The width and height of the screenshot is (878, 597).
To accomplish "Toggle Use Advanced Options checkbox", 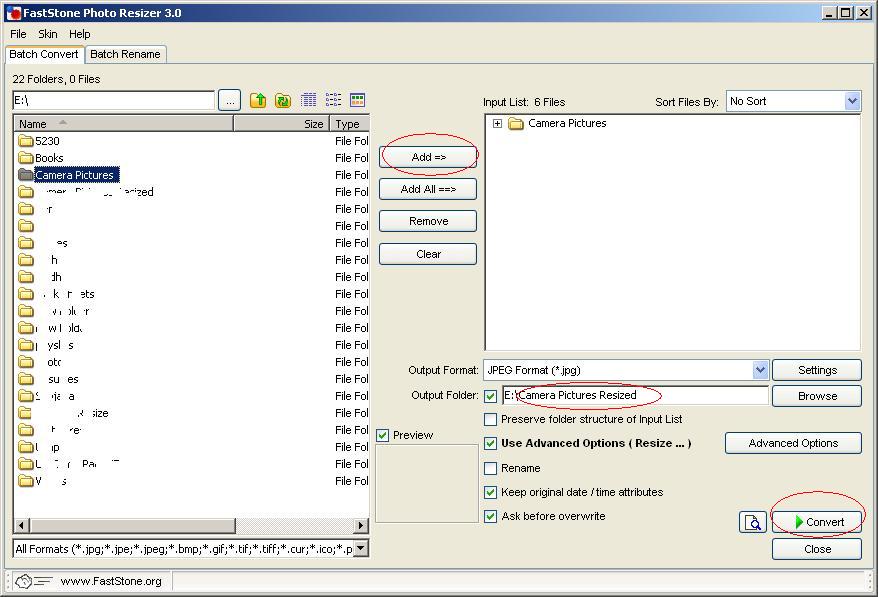I will [491, 444].
